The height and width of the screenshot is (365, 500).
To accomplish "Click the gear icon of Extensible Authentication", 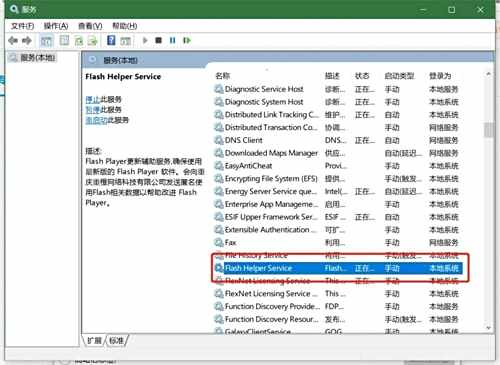I will tap(219, 230).
